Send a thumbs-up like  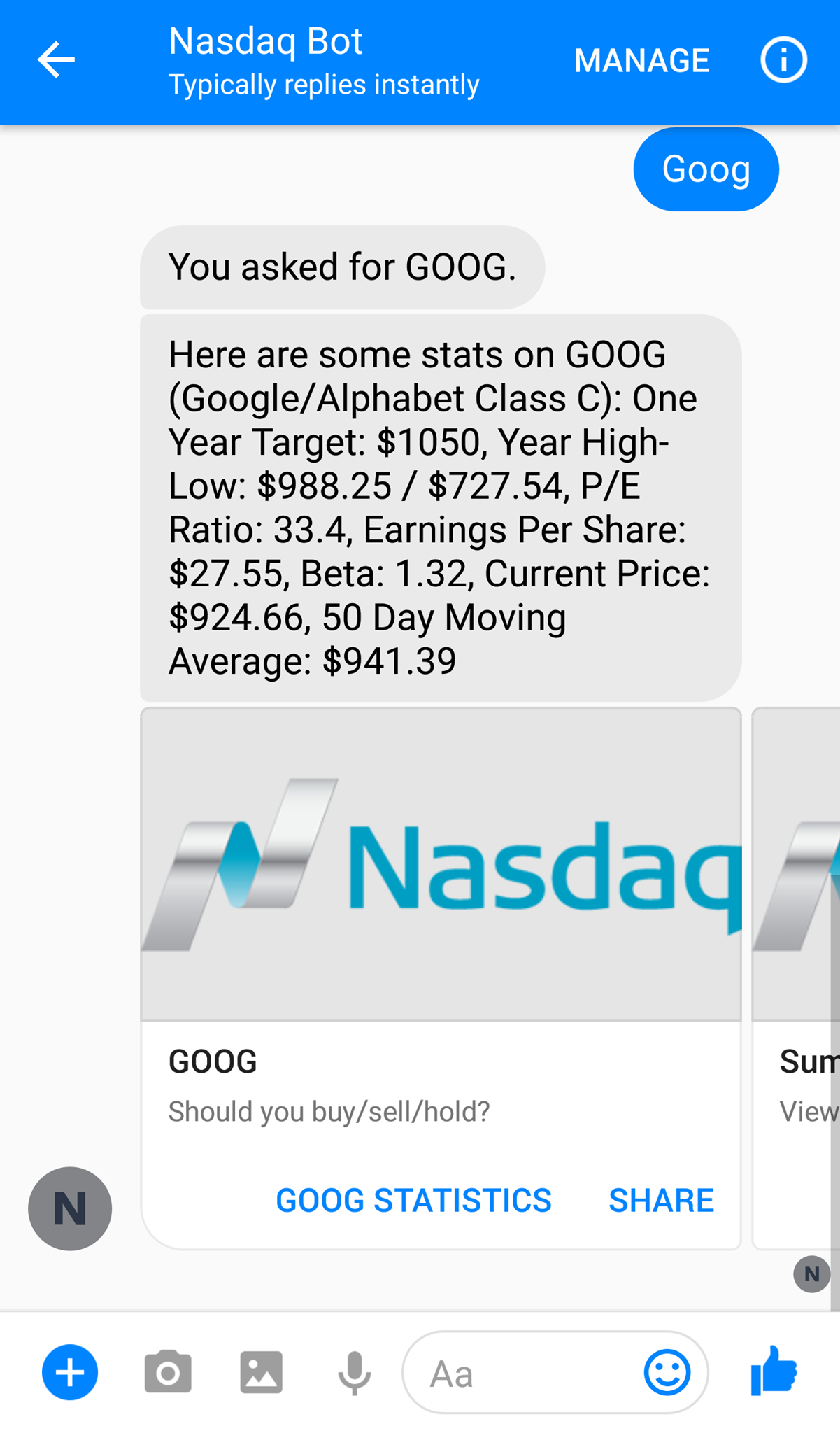774,1371
